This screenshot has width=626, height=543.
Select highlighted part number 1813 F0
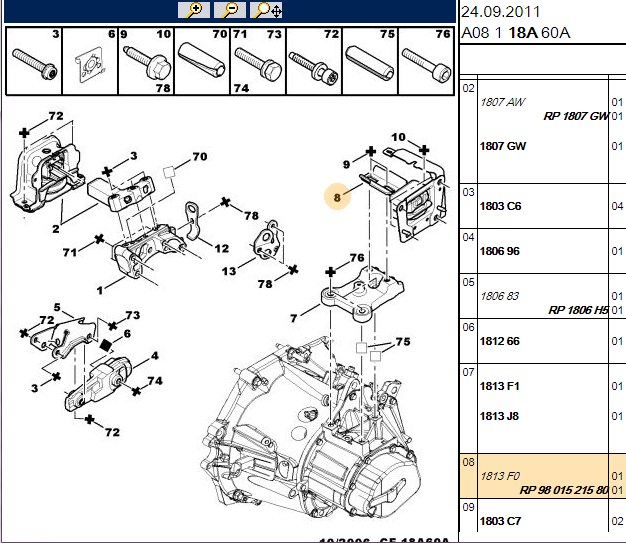500,476
